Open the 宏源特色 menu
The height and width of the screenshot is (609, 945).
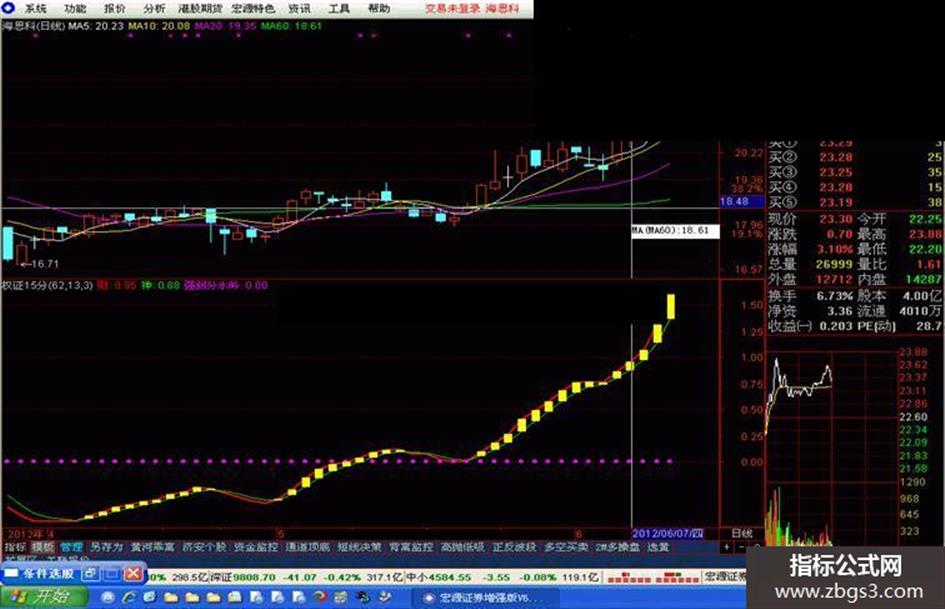[253, 8]
